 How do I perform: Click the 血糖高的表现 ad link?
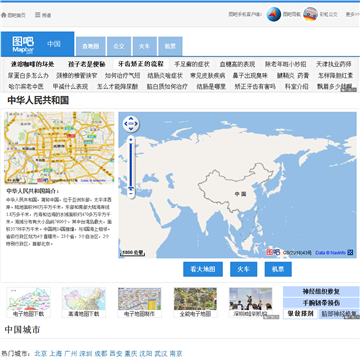237,64
